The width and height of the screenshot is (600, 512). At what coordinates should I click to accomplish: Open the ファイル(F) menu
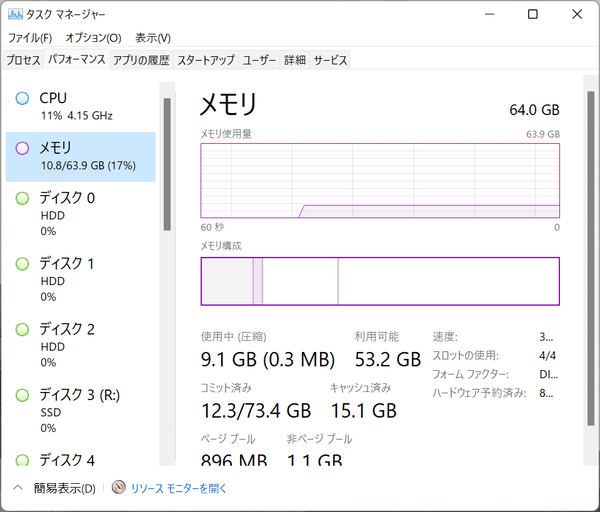tap(30, 38)
